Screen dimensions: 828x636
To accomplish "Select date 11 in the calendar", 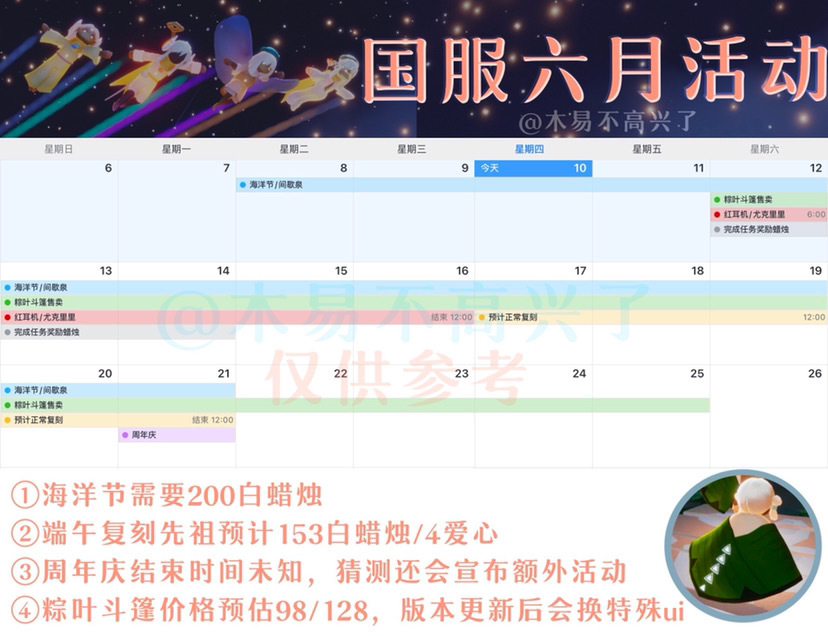I will (699, 168).
